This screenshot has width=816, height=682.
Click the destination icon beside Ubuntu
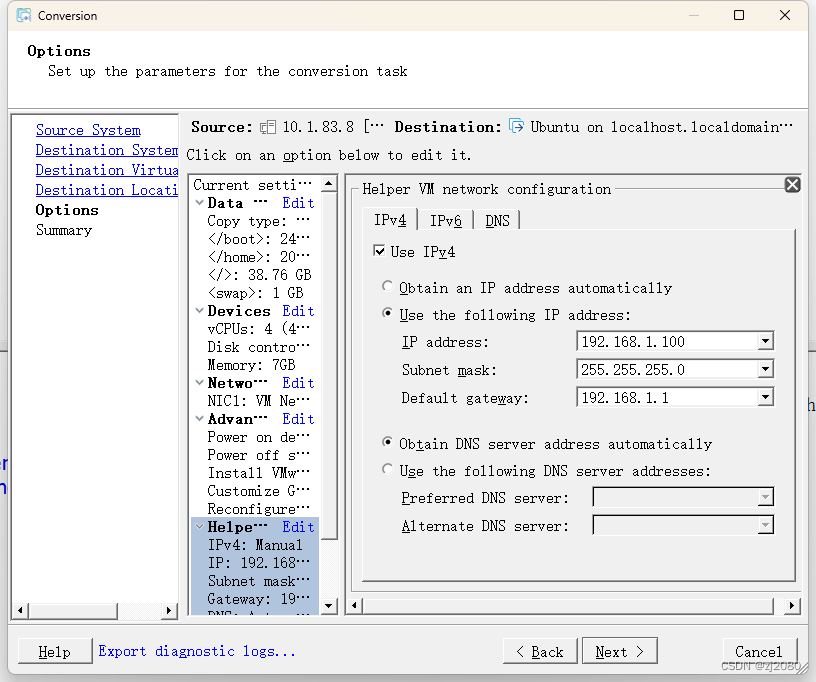[x=516, y=126]
